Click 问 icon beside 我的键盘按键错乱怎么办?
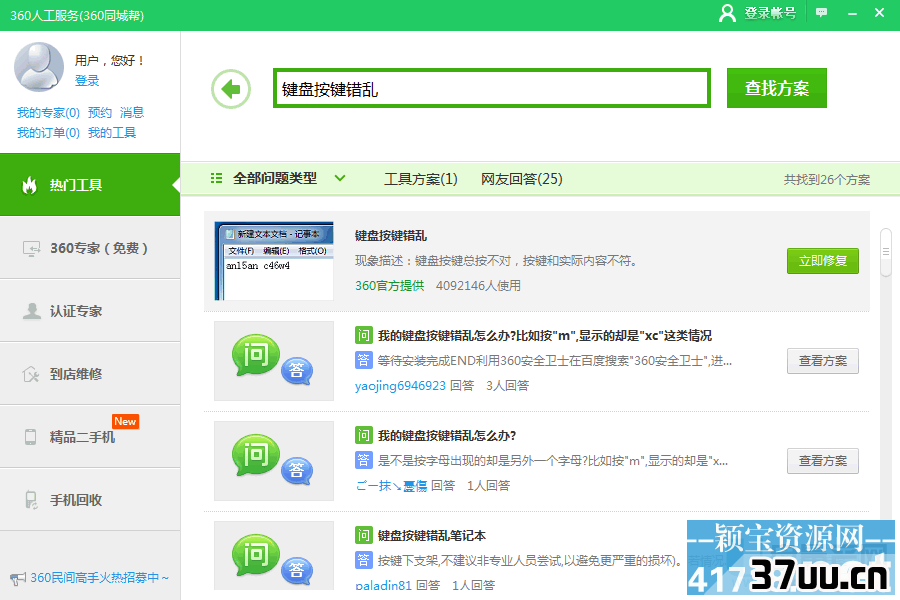900x600 pixels. 363,435
